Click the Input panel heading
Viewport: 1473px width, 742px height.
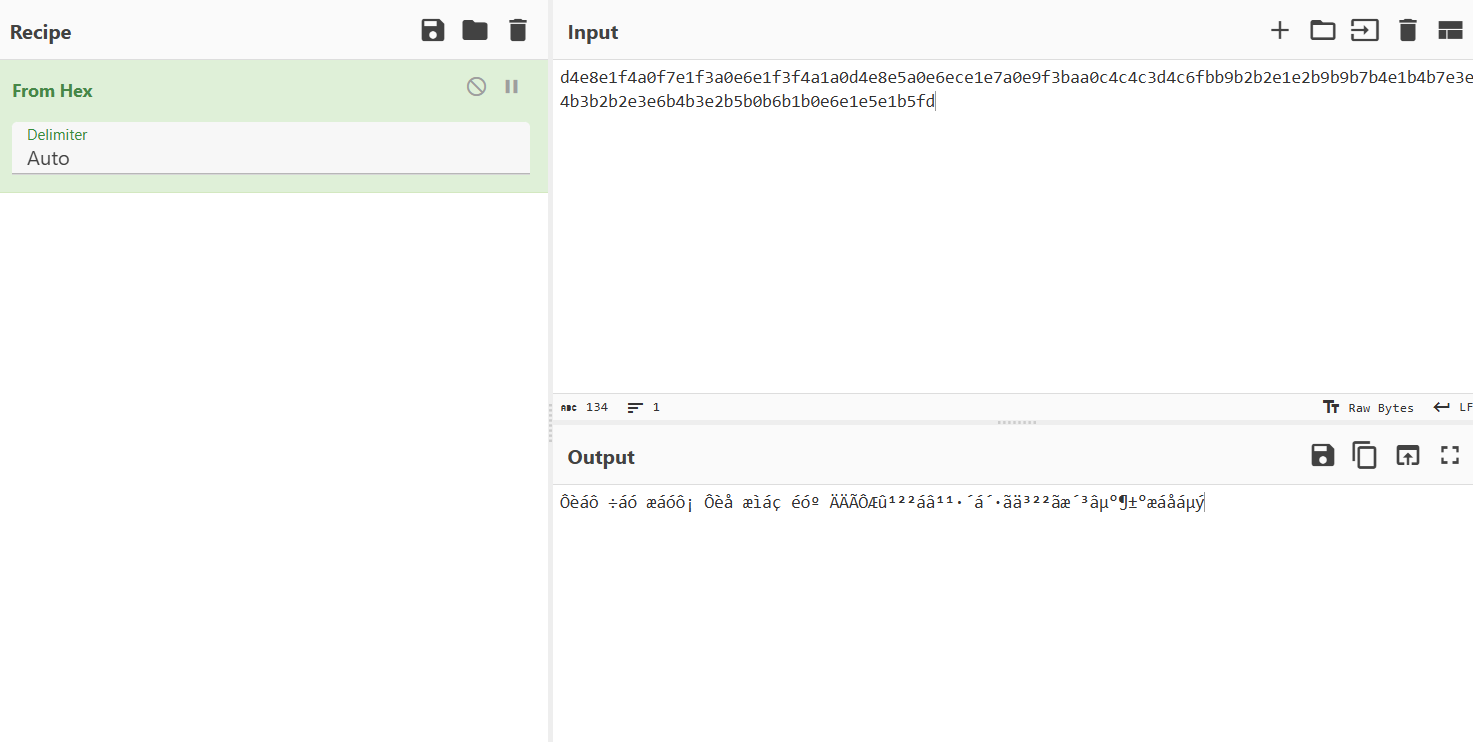click(593, 32)
